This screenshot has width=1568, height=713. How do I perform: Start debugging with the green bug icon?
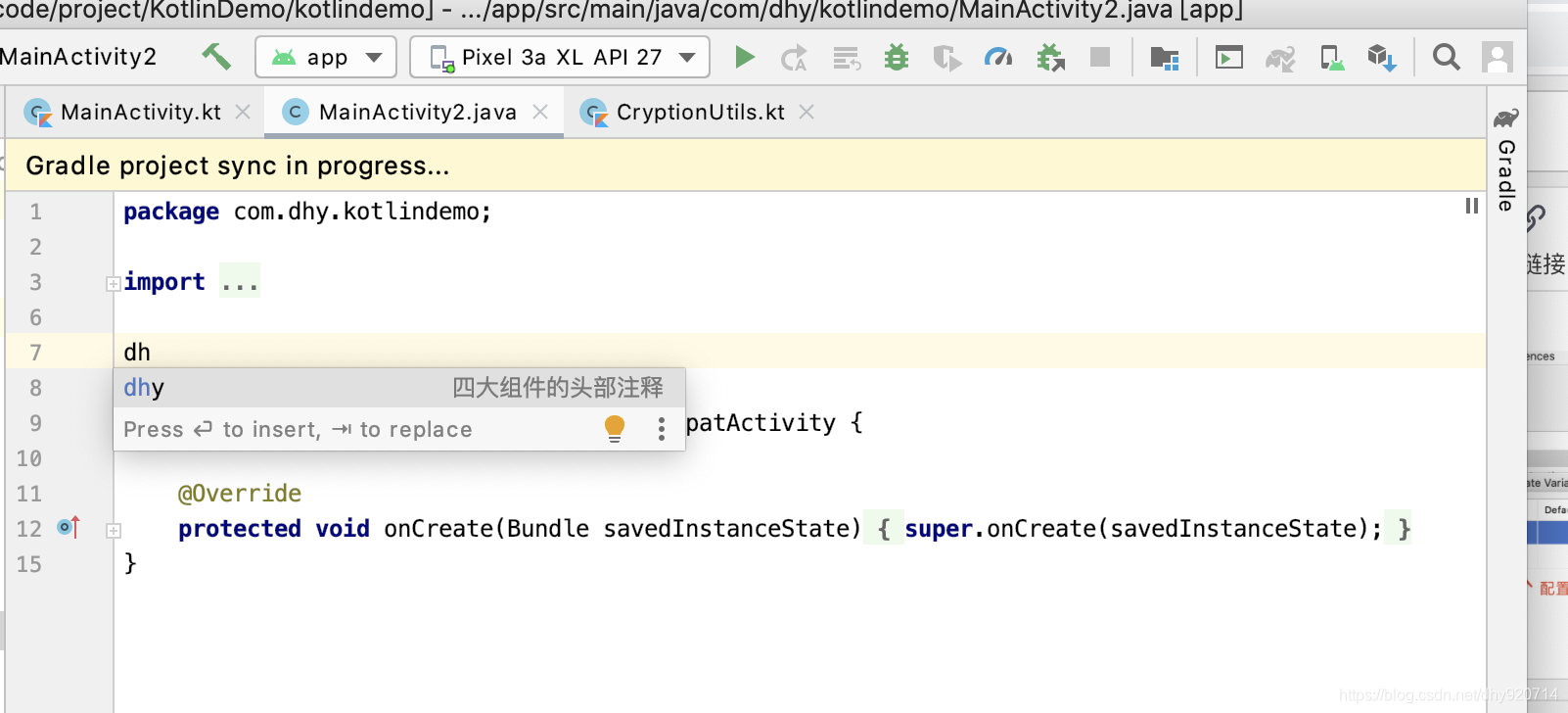click(x=897, y=57)
